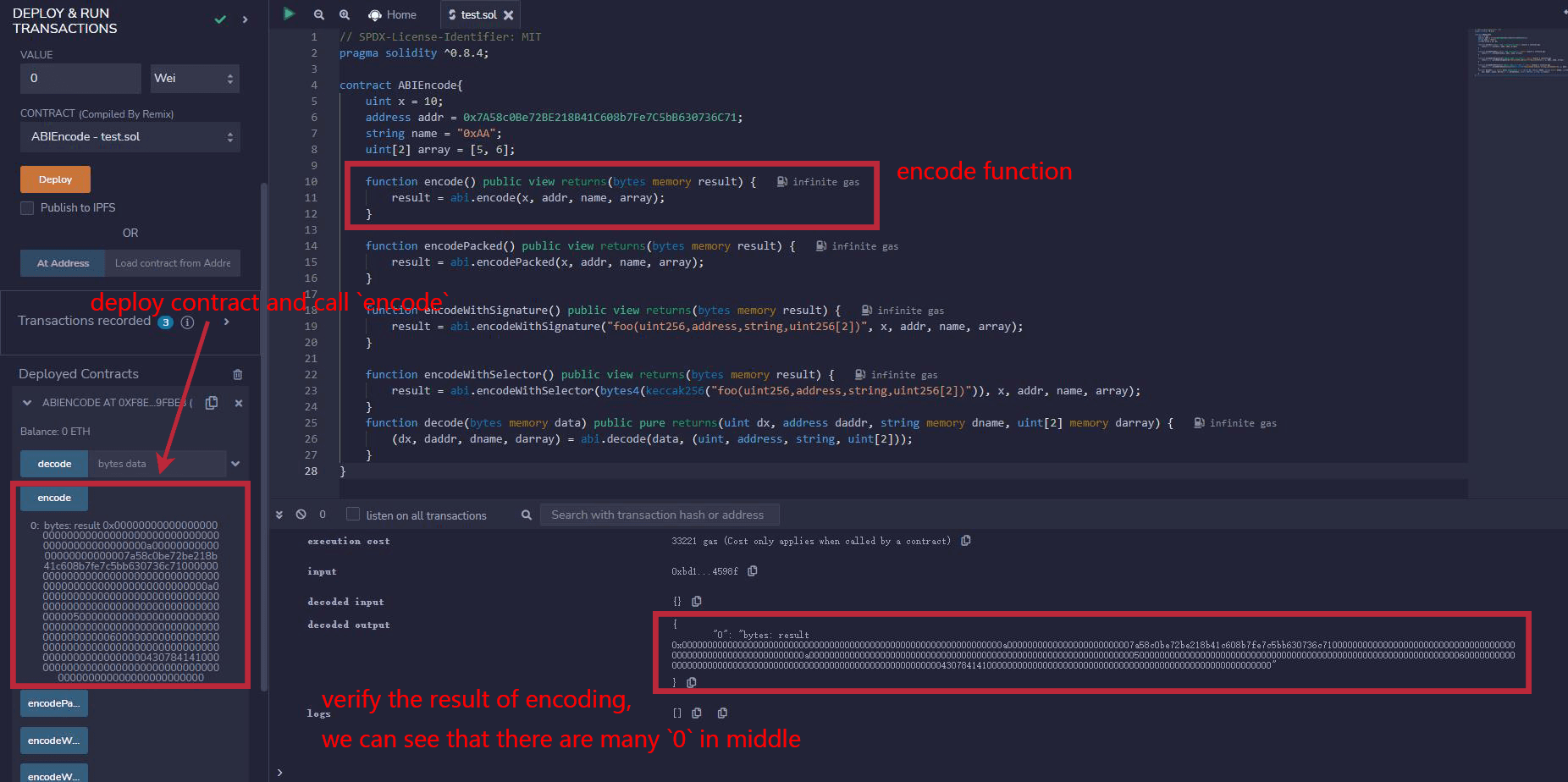Image resolution: width=1568 pixels, height=782 pixels.
Task: Enable the Publish to IPFS checkbox
Action: [28, 208]
